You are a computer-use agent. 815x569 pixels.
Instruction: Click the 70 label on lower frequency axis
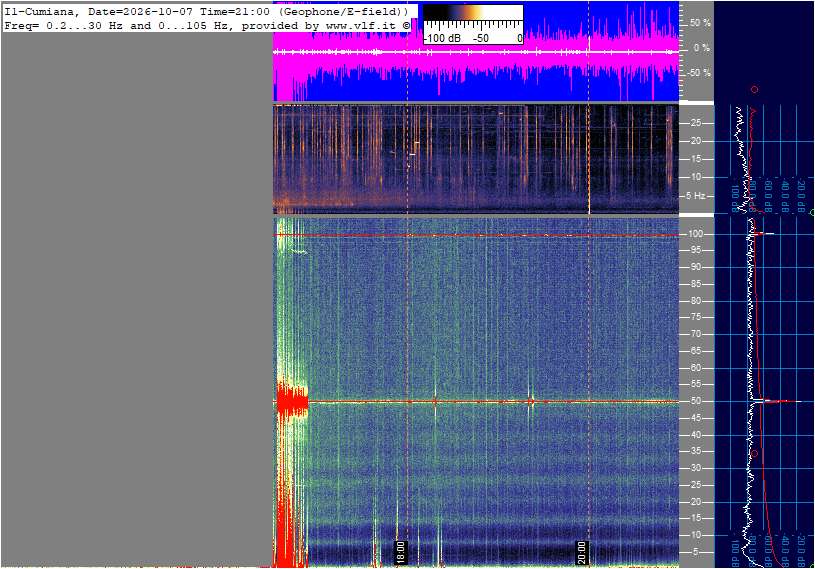[695, 334]
